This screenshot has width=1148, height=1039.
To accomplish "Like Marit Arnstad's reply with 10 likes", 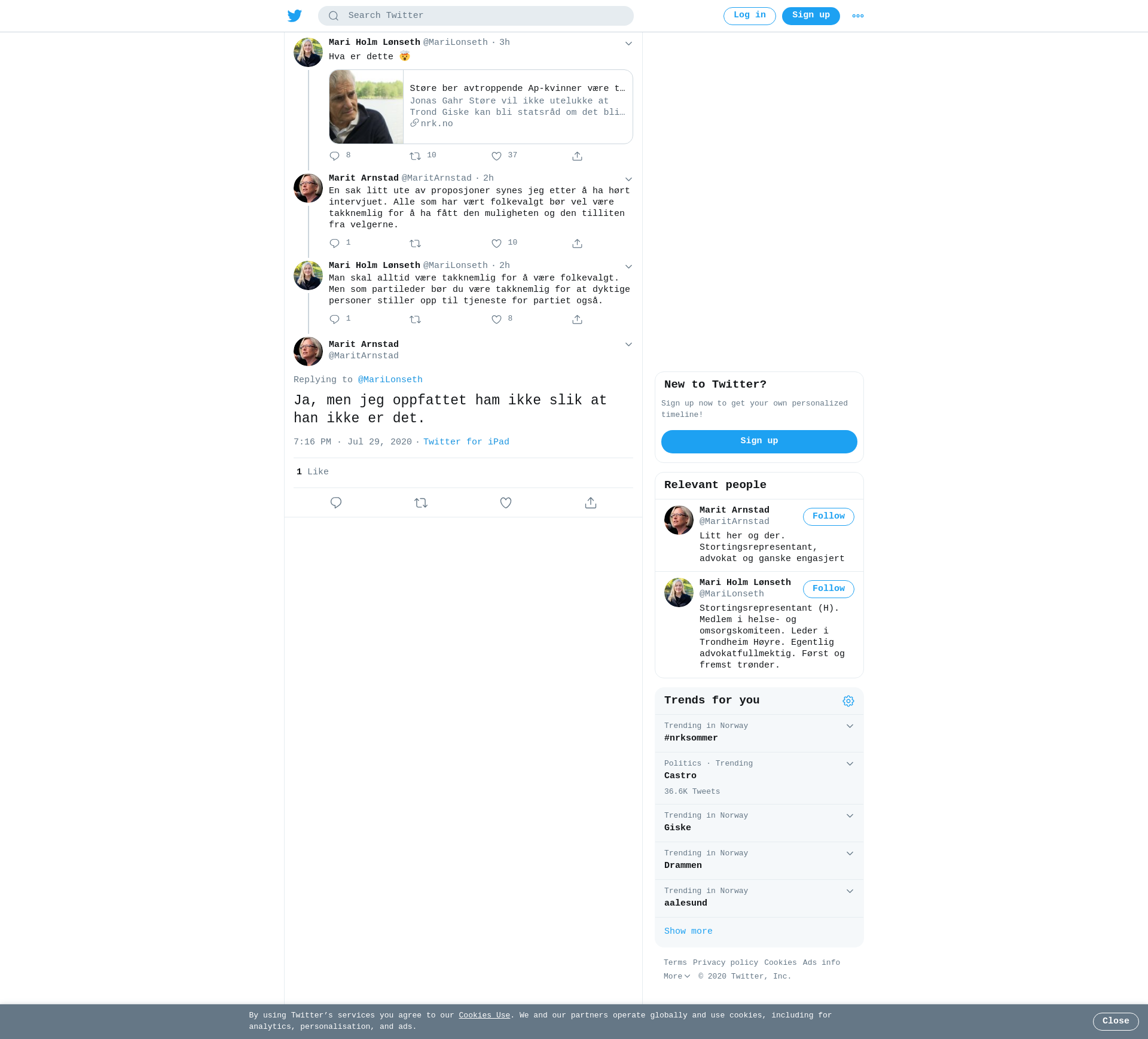I will (496, 243).
